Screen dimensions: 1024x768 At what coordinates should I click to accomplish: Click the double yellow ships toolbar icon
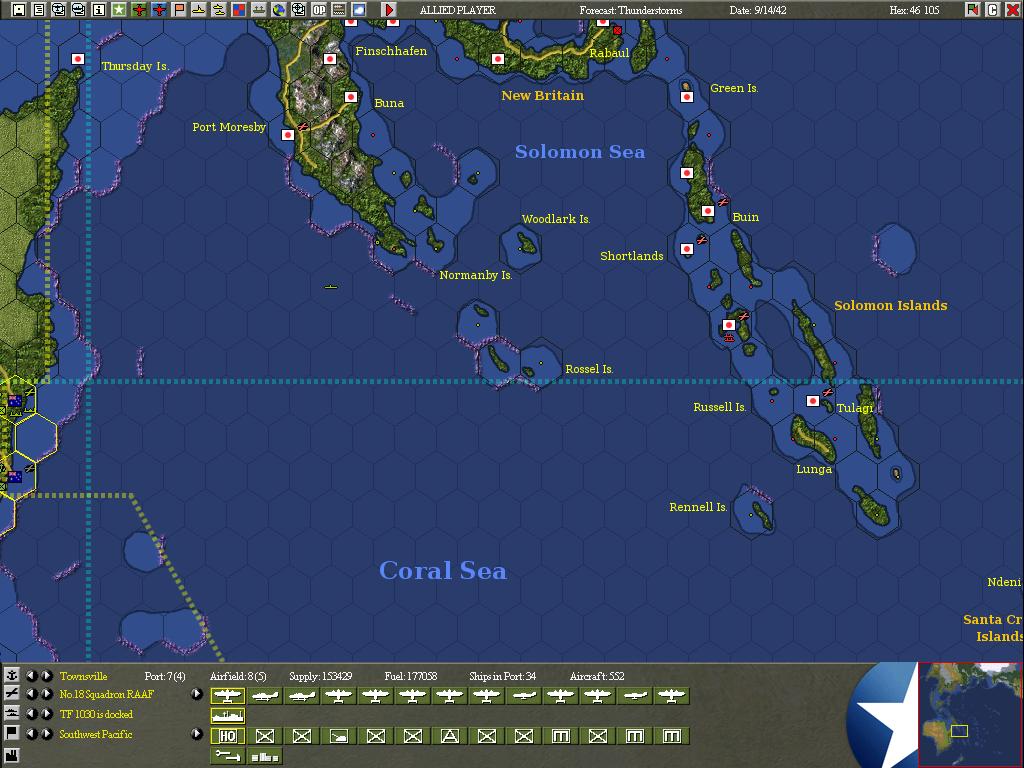click(x=219, y=10)
